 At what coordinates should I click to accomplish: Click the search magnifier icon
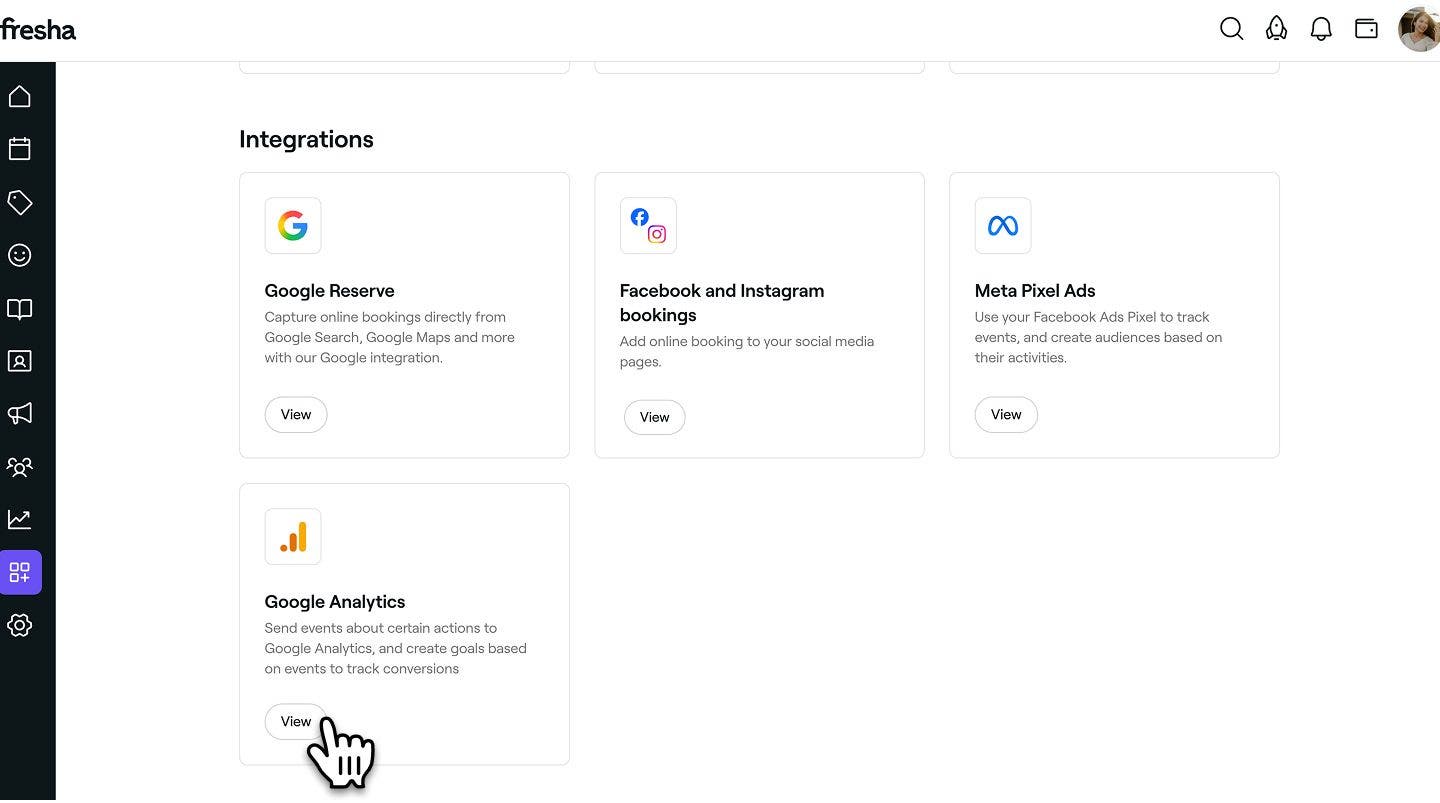pos(1231,29)
